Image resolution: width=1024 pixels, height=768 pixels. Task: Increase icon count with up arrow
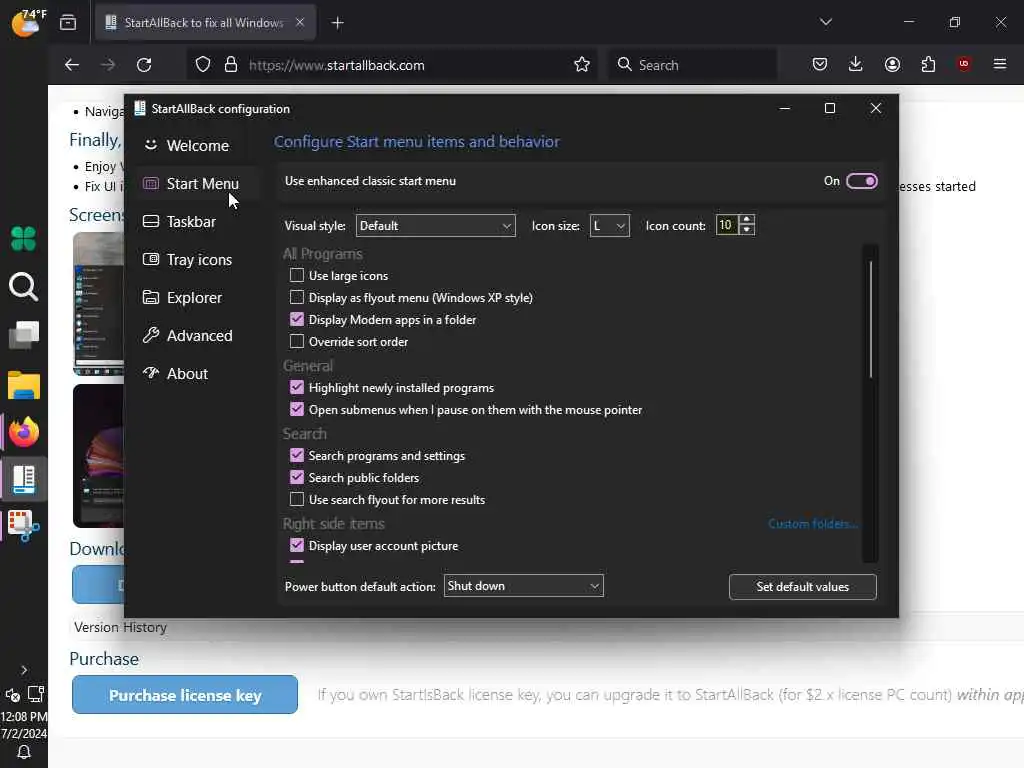[747, 220]
